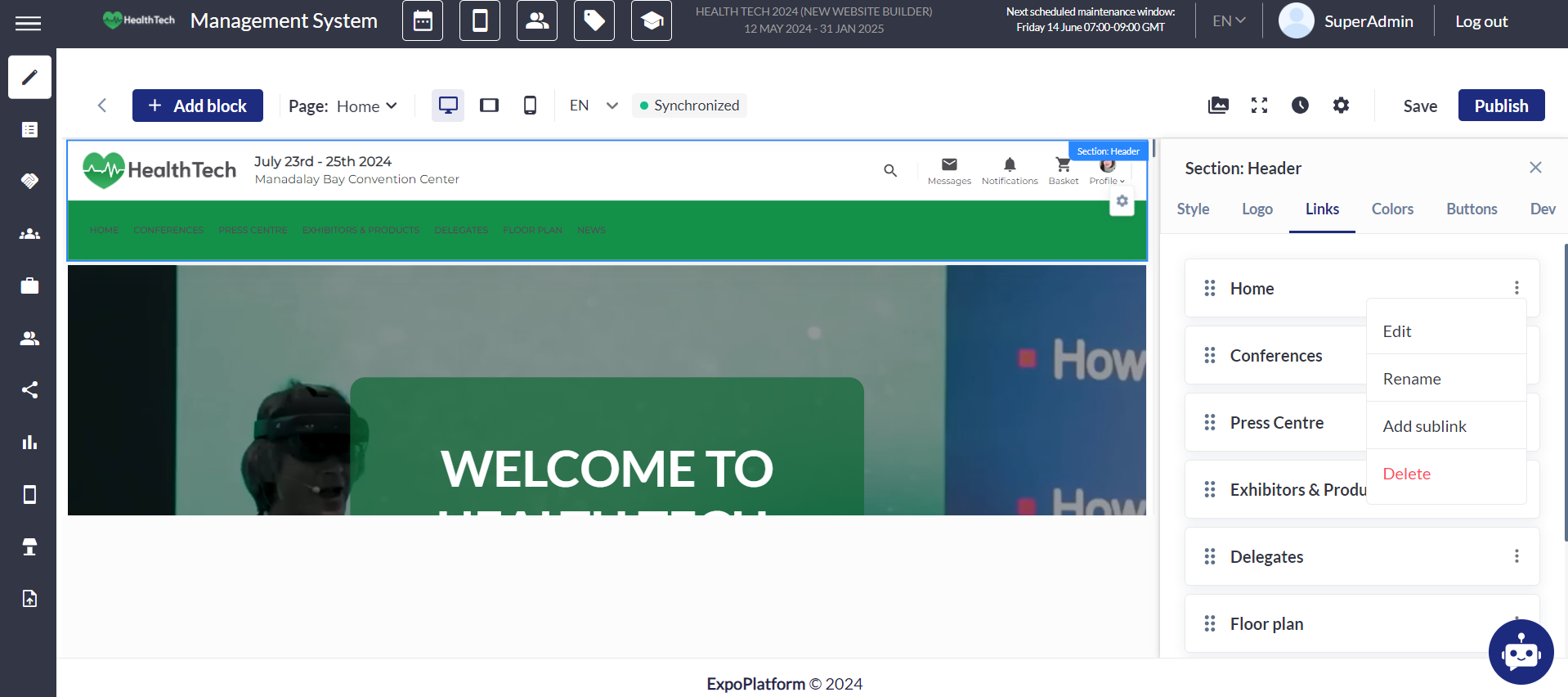Click the Add block button

(198, 106)
